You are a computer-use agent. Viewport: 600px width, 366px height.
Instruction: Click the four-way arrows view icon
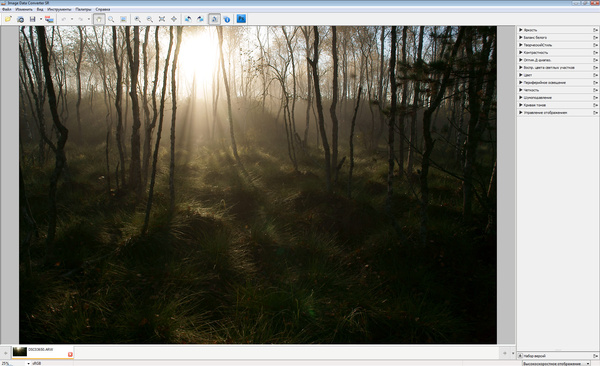(x=174, y=19)
